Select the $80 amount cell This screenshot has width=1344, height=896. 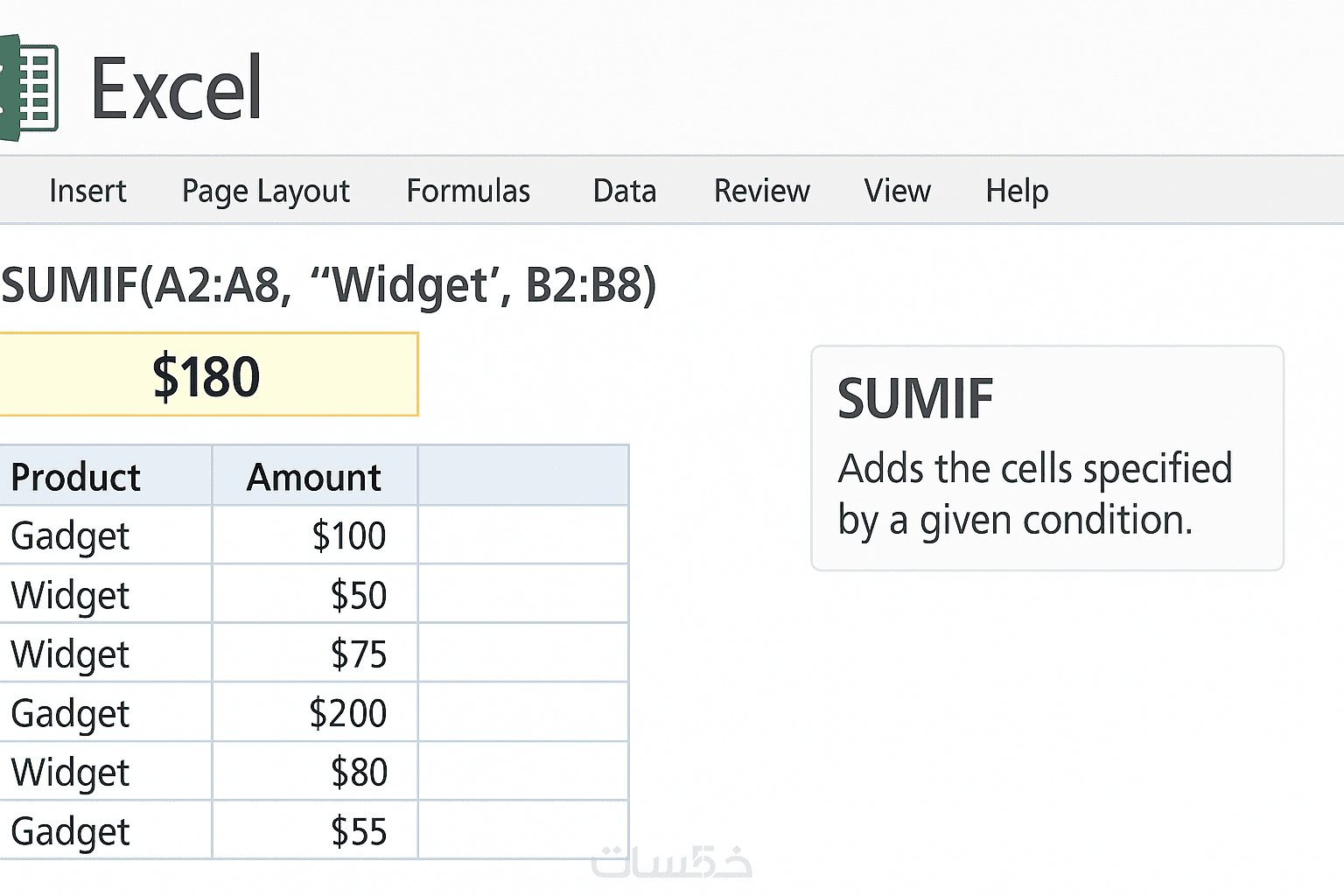coord(357,772)
